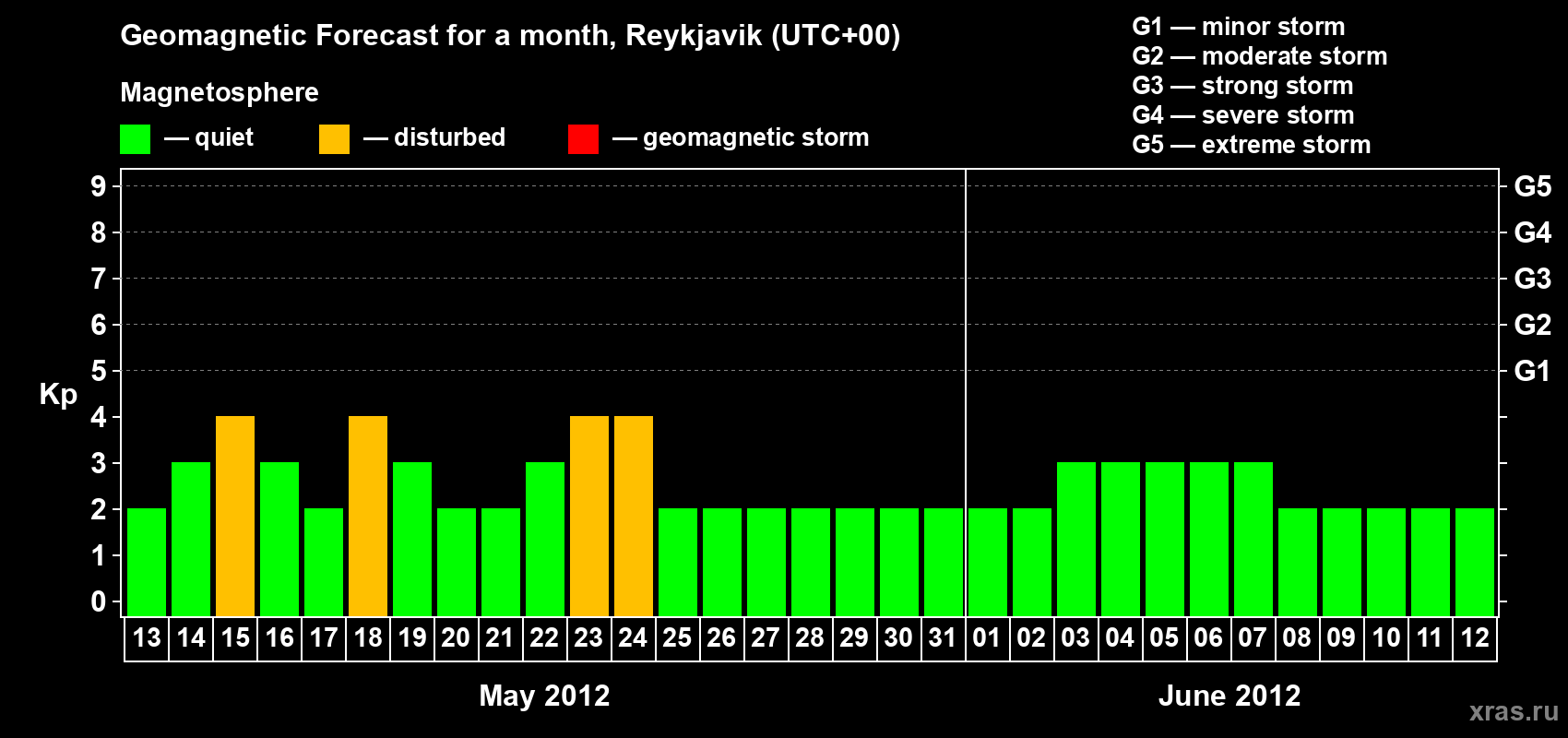Click date label 09 on the axis
Viewport: 1568px width, 738px height.
tap(1341, 638)
